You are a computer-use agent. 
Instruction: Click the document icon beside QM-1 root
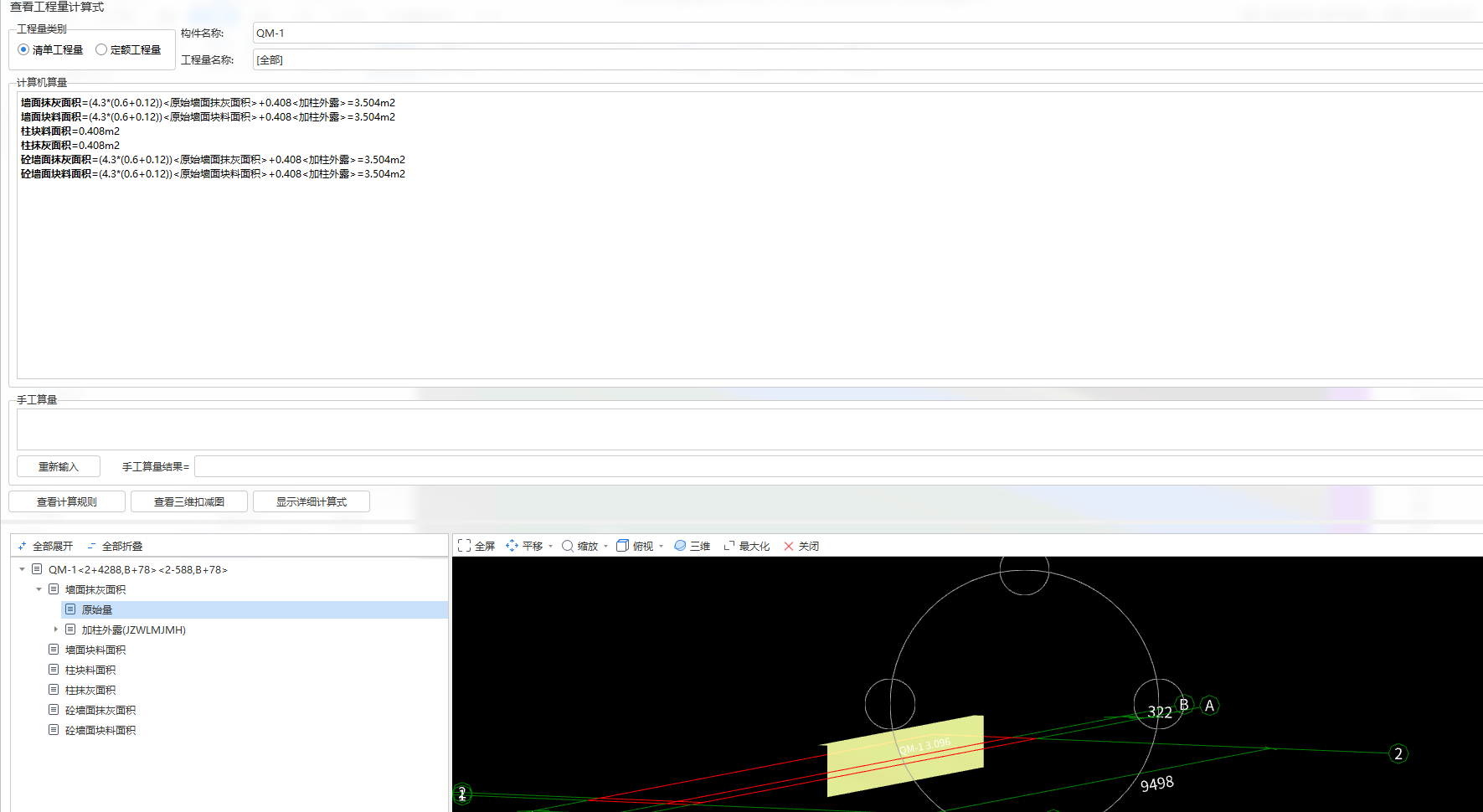37,569
